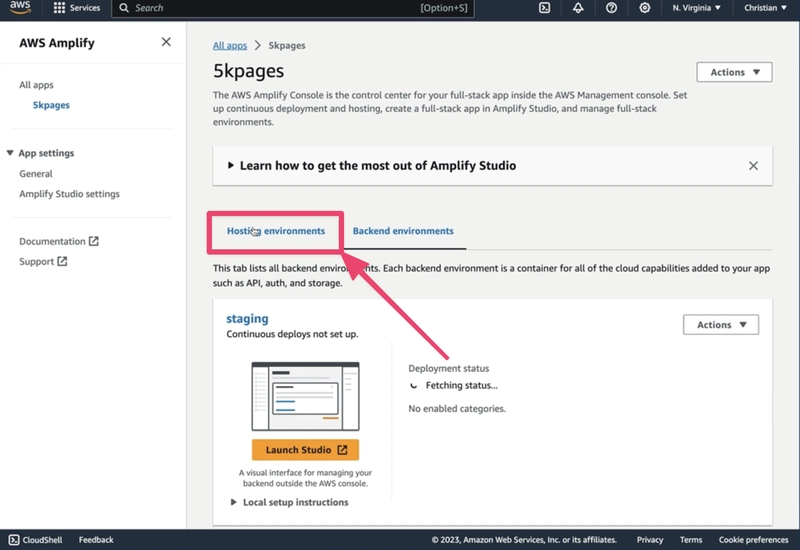Collapse the App settings section
The height and width of the screenshot is (550, 800).
point(40,153)
